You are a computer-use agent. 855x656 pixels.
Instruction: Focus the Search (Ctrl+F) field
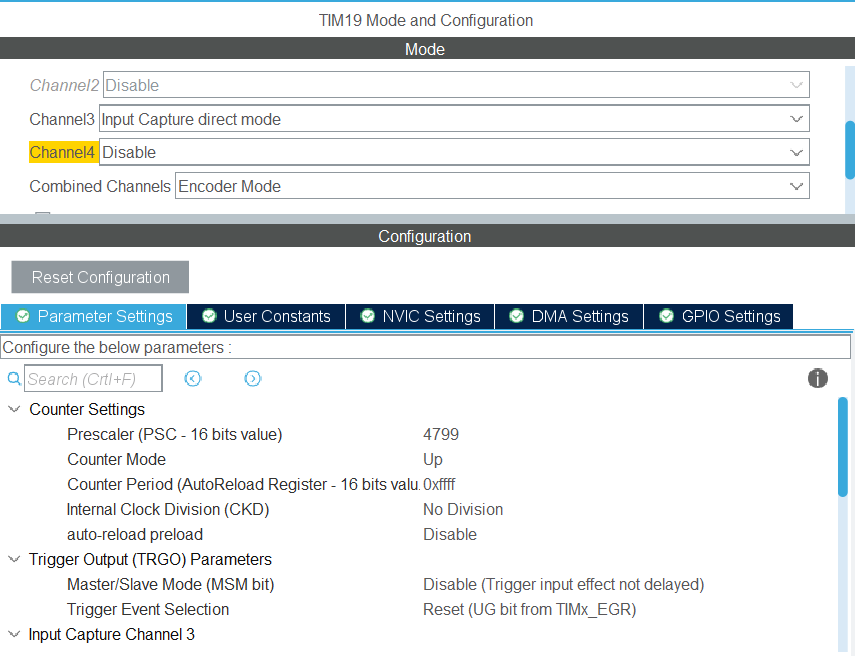click(93, 378)
